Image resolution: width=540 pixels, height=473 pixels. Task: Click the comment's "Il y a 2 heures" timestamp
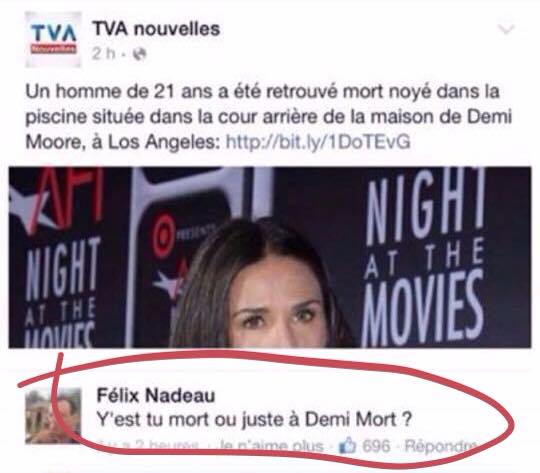pos(148,445)
